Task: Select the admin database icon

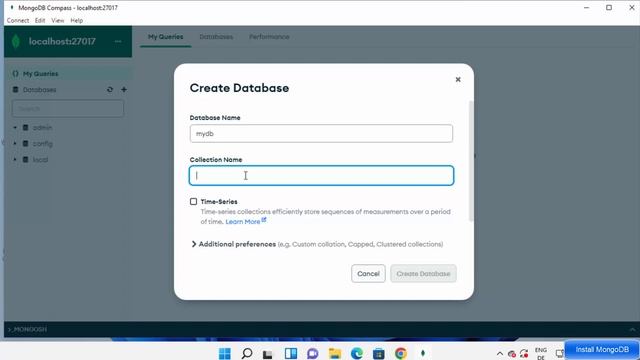Action: [26, 128]
